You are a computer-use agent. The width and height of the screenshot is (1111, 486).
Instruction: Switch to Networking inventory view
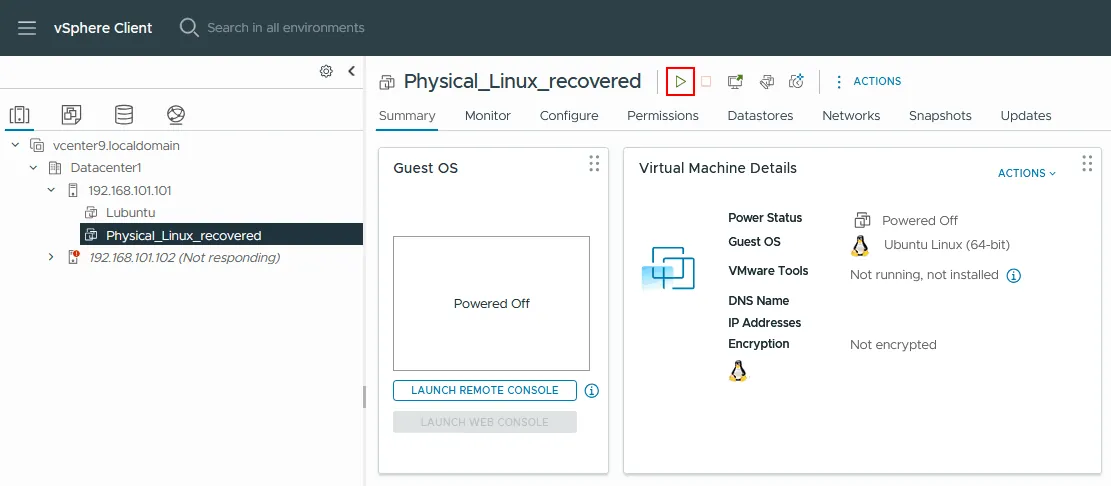coord(176,114)
